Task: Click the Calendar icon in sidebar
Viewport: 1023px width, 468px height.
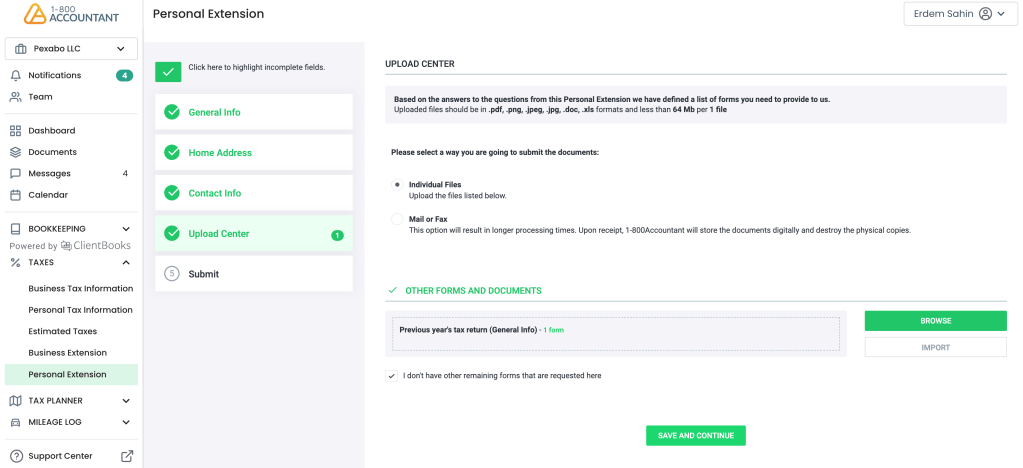Action: pyautogui.click(x=16, y=195)
